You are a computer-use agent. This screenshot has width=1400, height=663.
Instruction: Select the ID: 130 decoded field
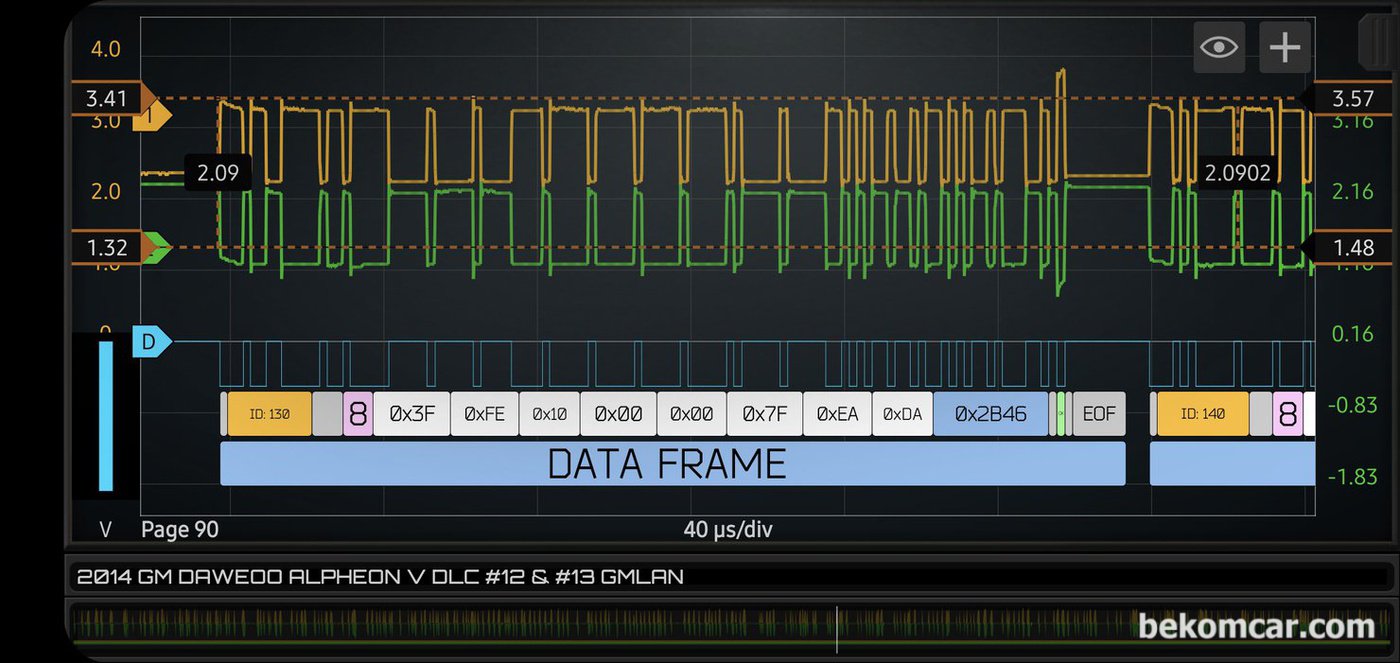(x=269, y=414)
